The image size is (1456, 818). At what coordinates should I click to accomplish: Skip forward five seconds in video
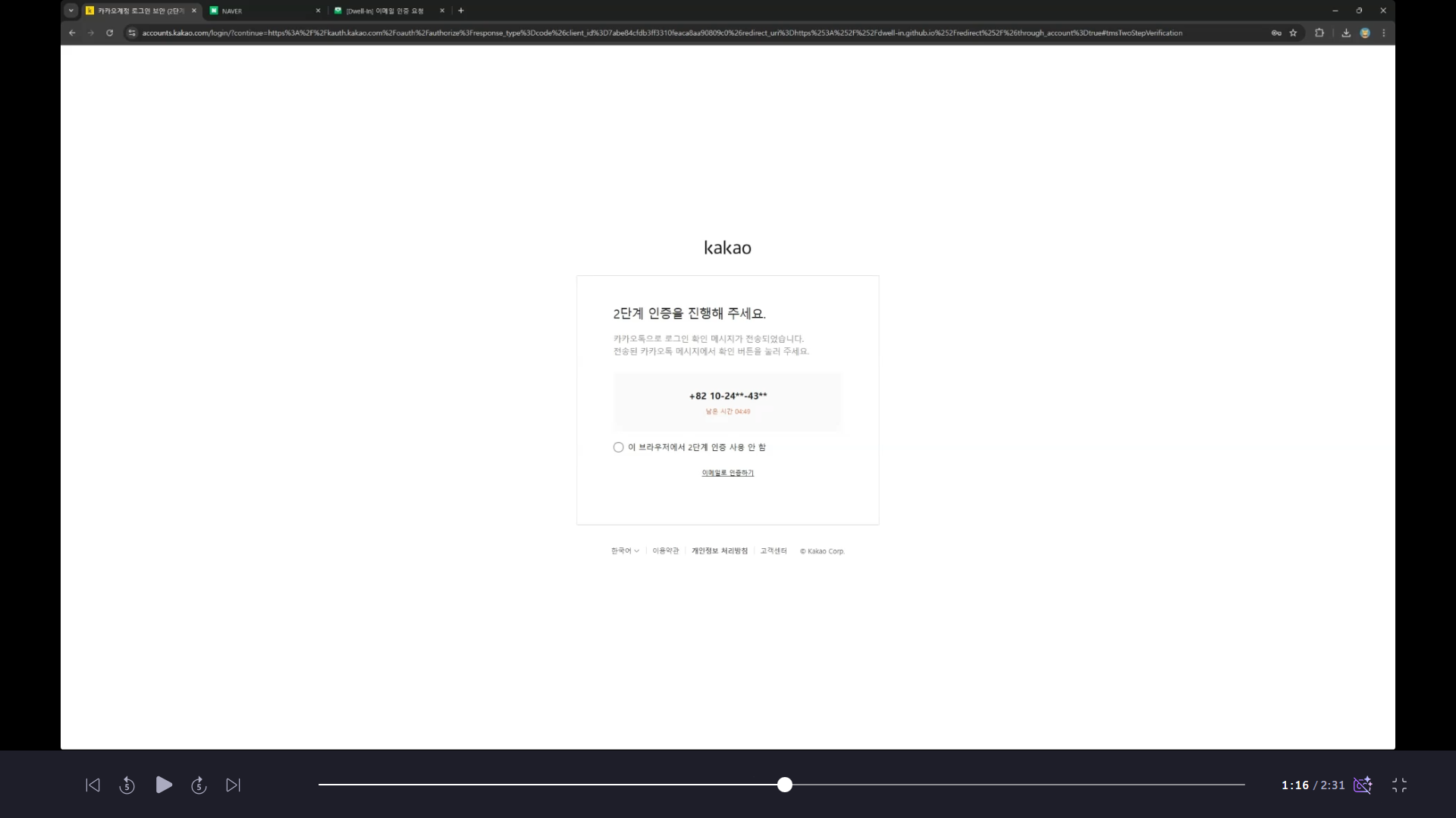point(199,785)
